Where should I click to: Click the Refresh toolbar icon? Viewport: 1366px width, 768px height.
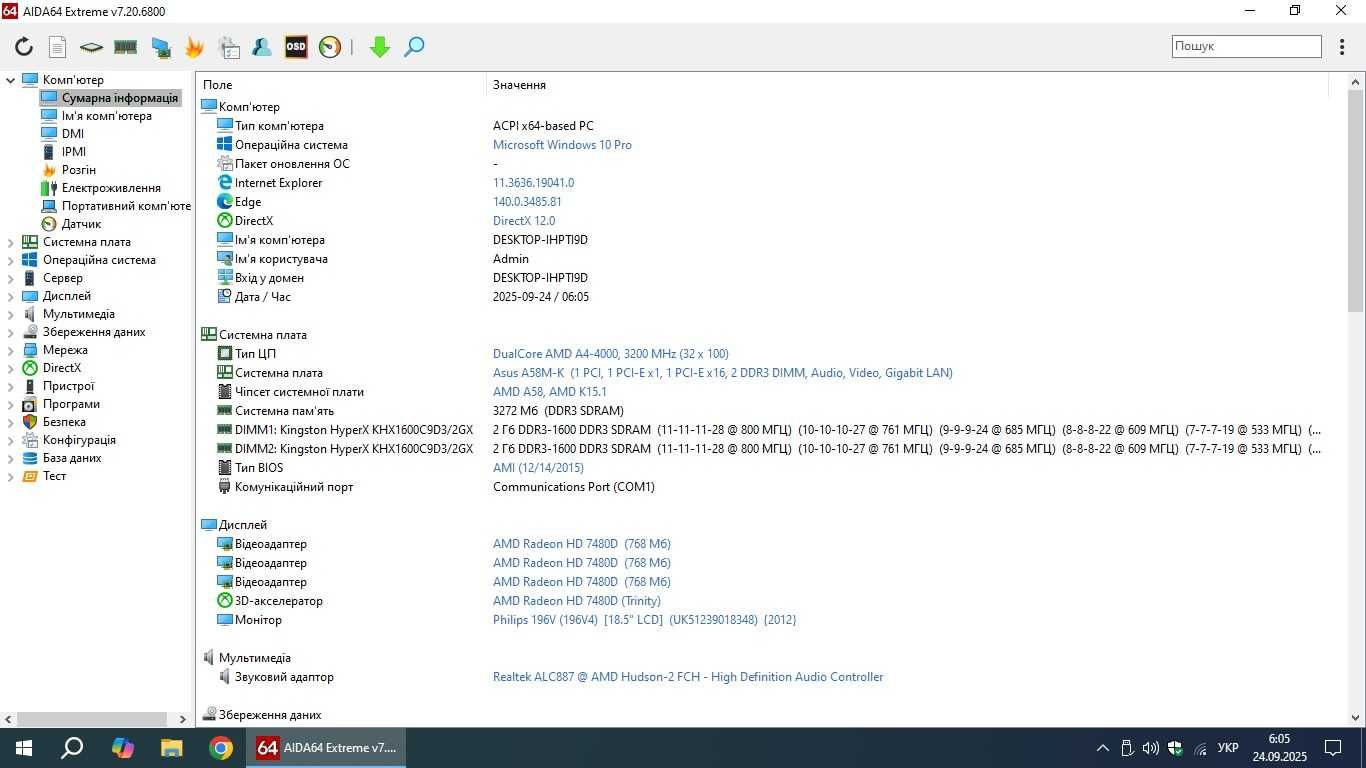[24, 47]
